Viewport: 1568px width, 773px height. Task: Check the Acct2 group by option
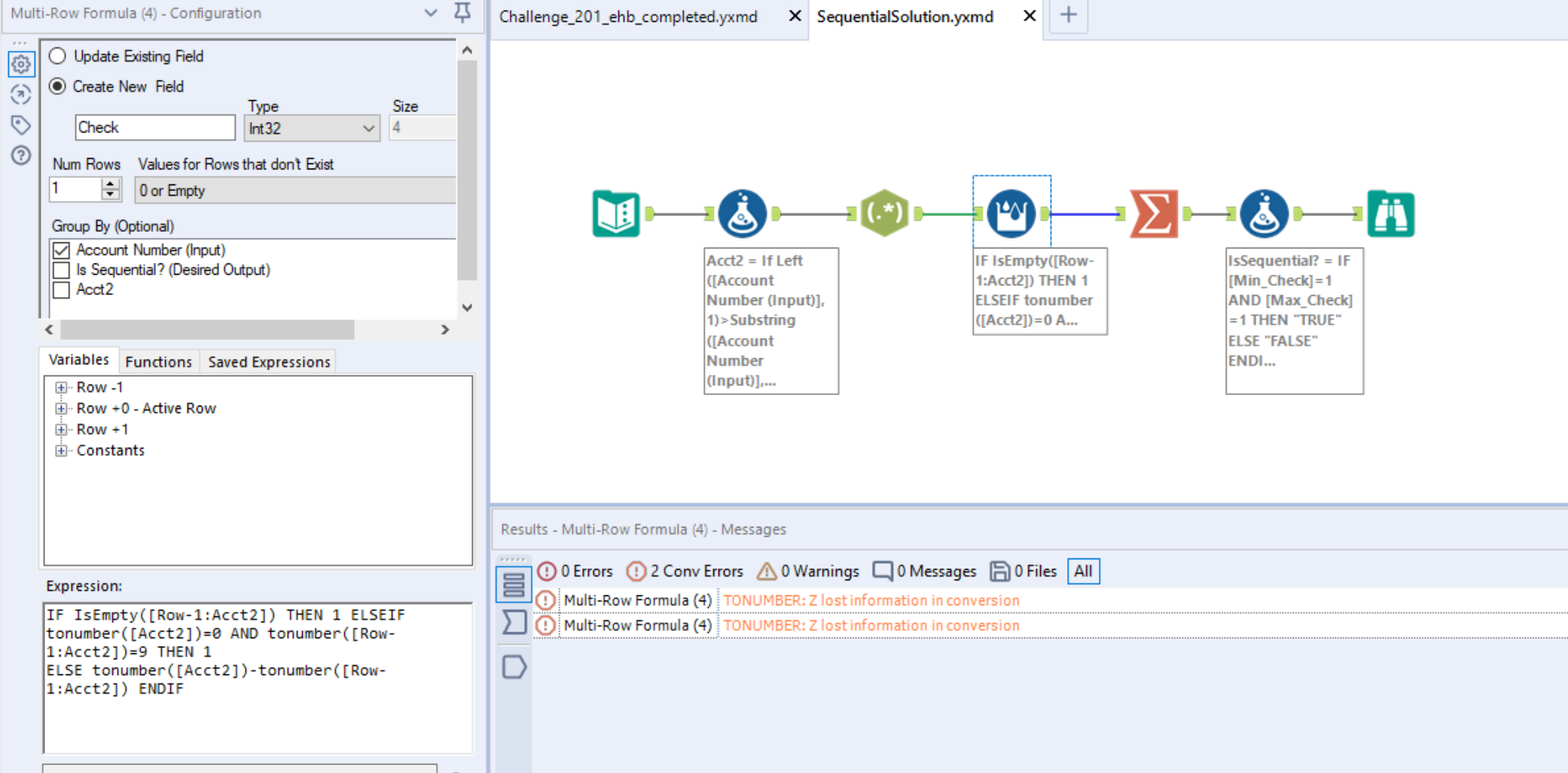(61, 289)
